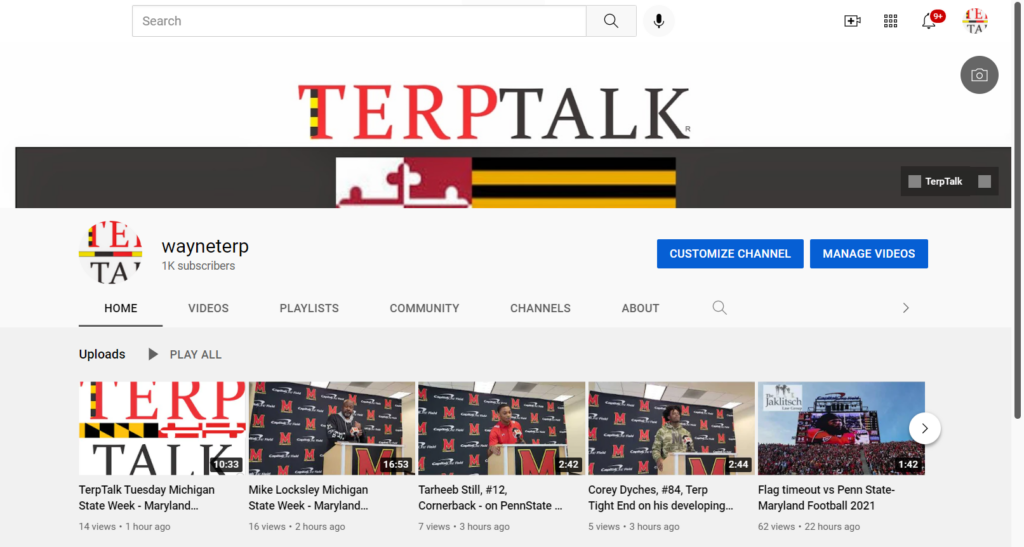Open the create video icon
The height and width of the screenshot is (547, 1024).
pos(852,21)
